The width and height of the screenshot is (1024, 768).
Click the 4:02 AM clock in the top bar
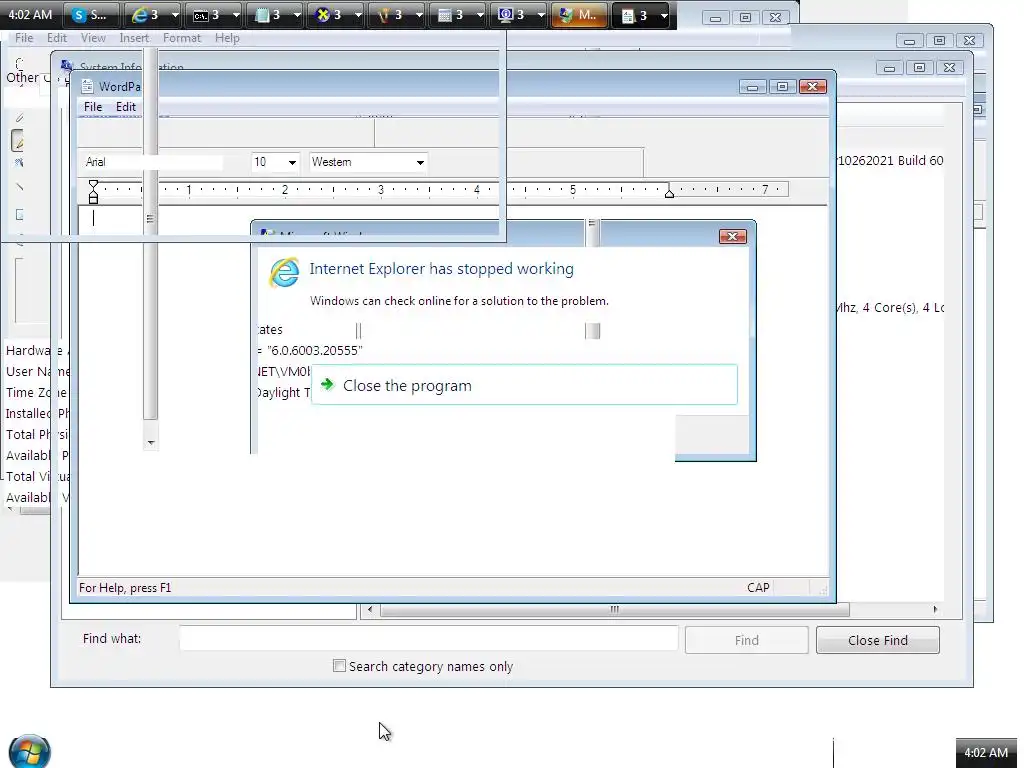point(30,15)
